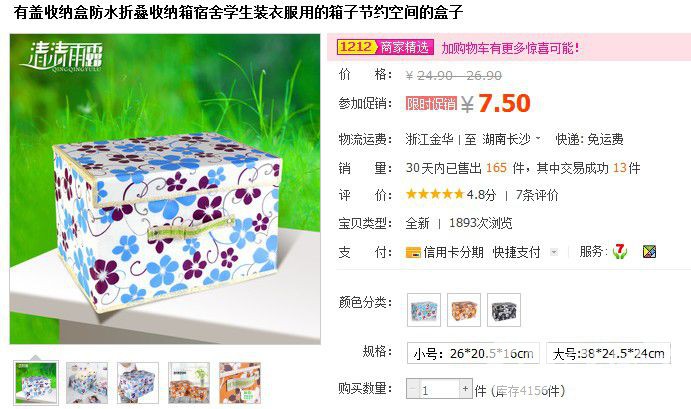Select the blue floral color option
The width and height of the screenshot is (691, 409).
click(424, 310)
